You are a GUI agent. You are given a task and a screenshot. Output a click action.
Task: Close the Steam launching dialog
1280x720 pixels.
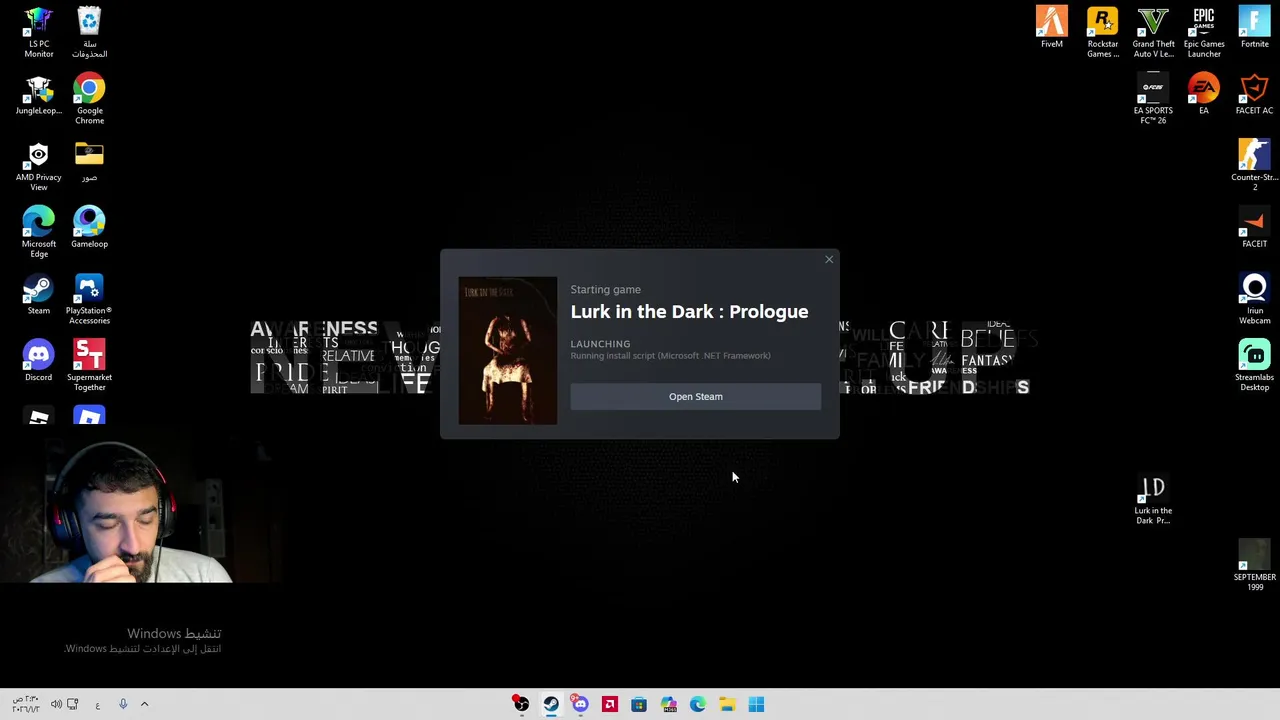[x=829, y=260]
